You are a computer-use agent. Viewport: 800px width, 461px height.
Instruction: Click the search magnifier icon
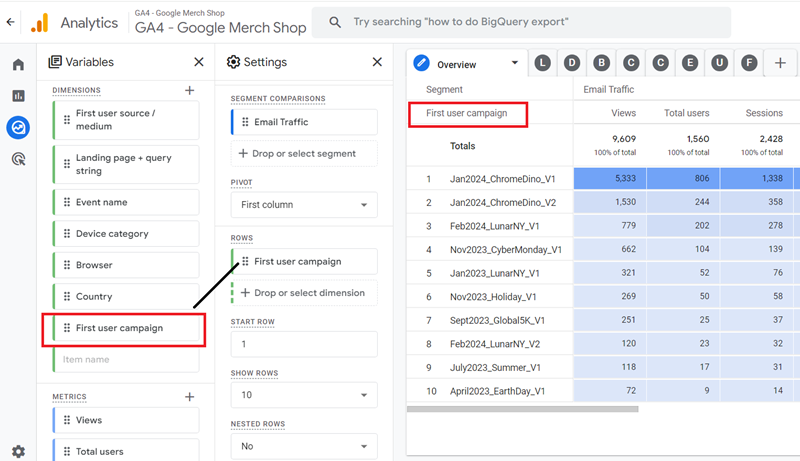[x=335, y=22]
